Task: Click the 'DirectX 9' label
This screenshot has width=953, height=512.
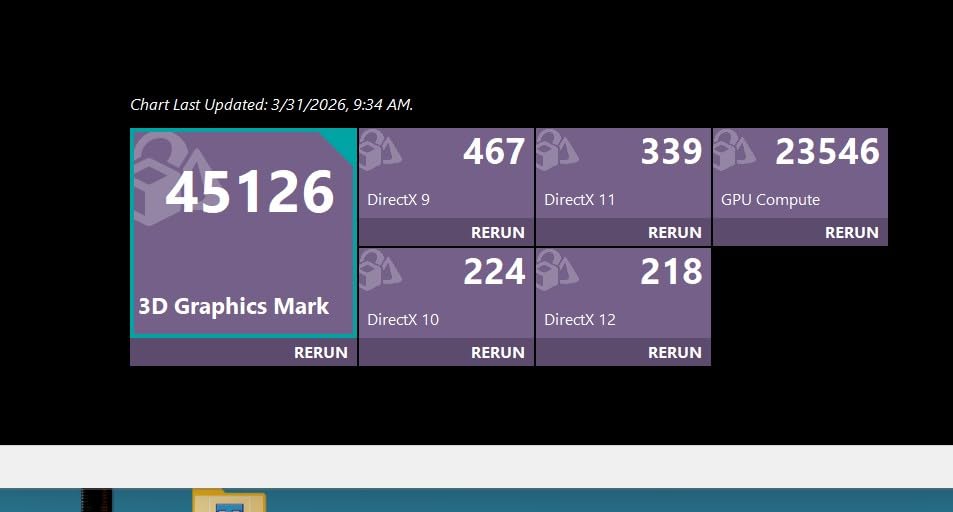Action: pos(398,199)
